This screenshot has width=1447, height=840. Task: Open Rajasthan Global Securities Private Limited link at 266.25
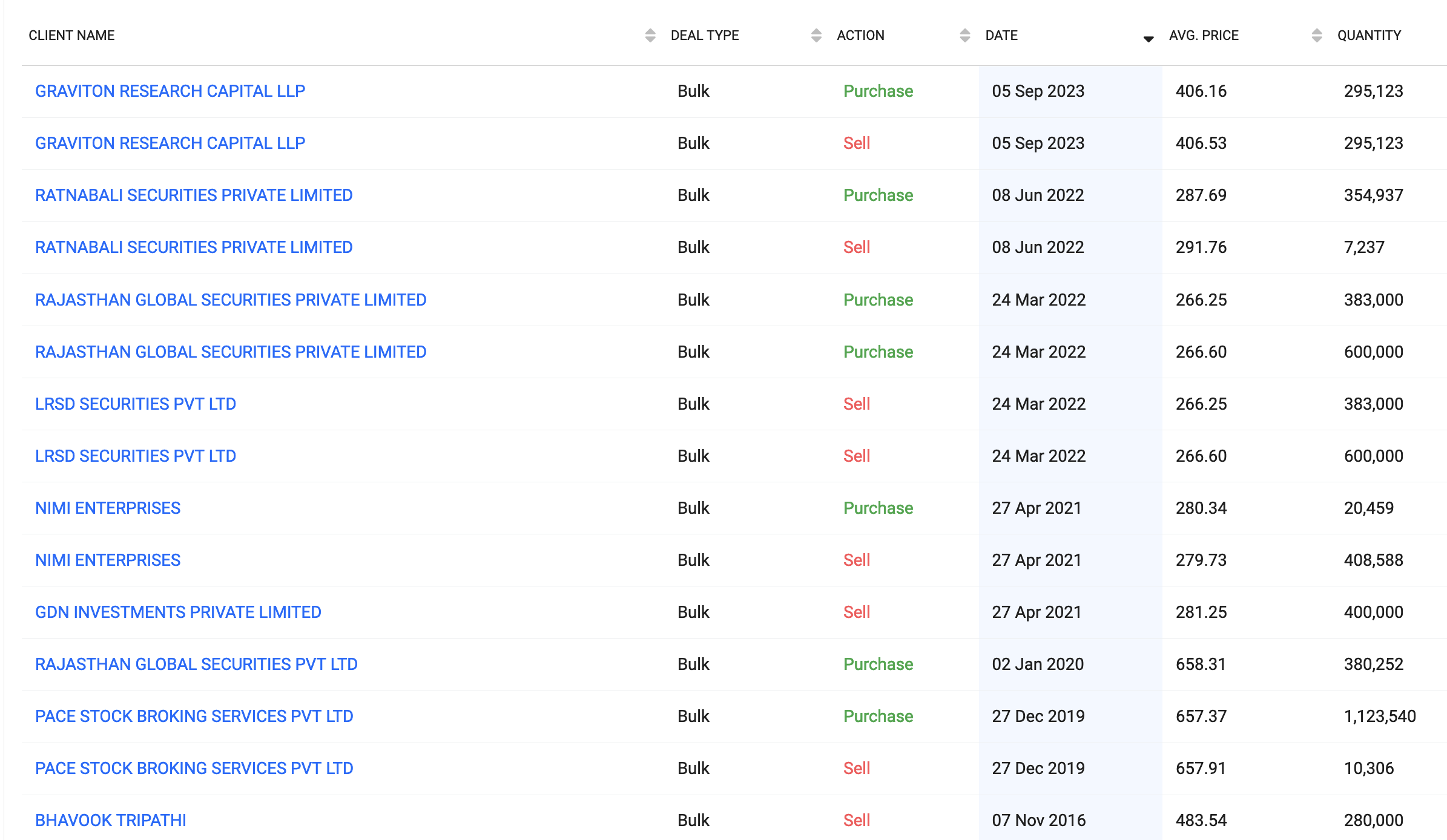pyautogui.click(x=231, y=300)
